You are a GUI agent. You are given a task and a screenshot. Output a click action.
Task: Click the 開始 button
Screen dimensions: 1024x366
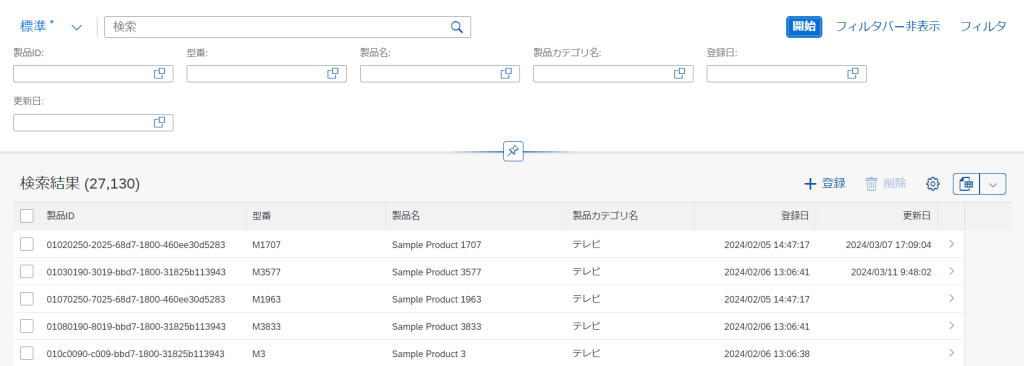(x=803, y=27)
